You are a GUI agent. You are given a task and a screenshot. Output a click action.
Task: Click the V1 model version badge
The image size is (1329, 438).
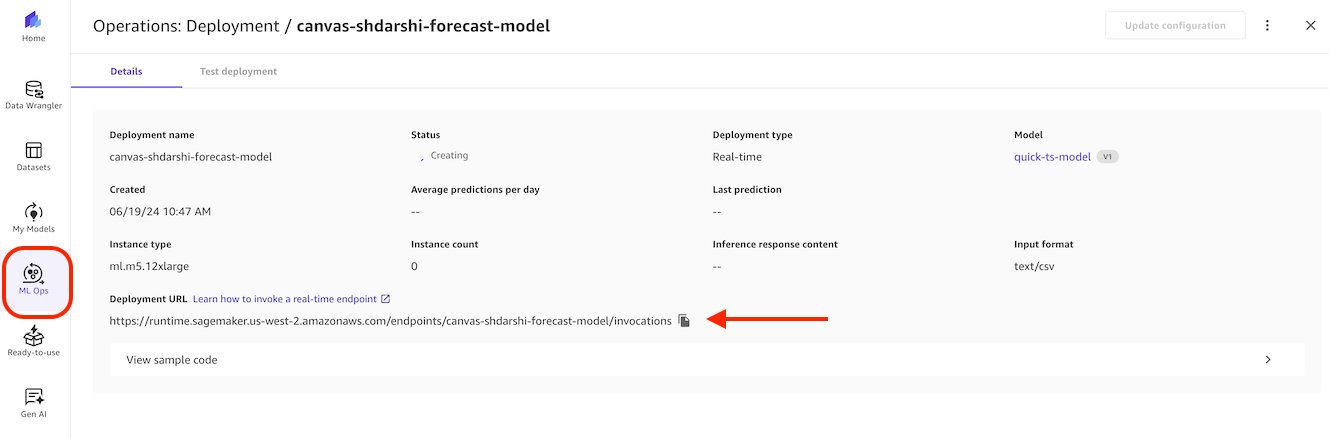pyautogui.click(x=1108, y=157)
